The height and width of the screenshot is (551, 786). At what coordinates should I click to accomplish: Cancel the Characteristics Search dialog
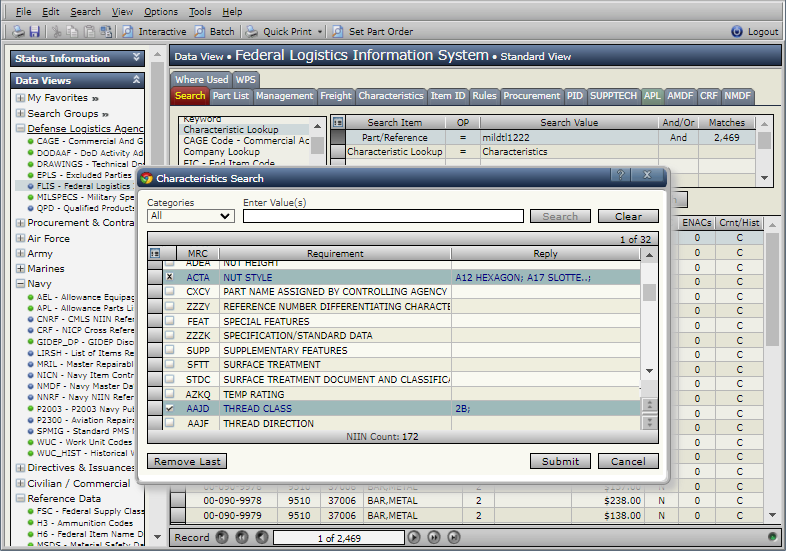point(628,461)
